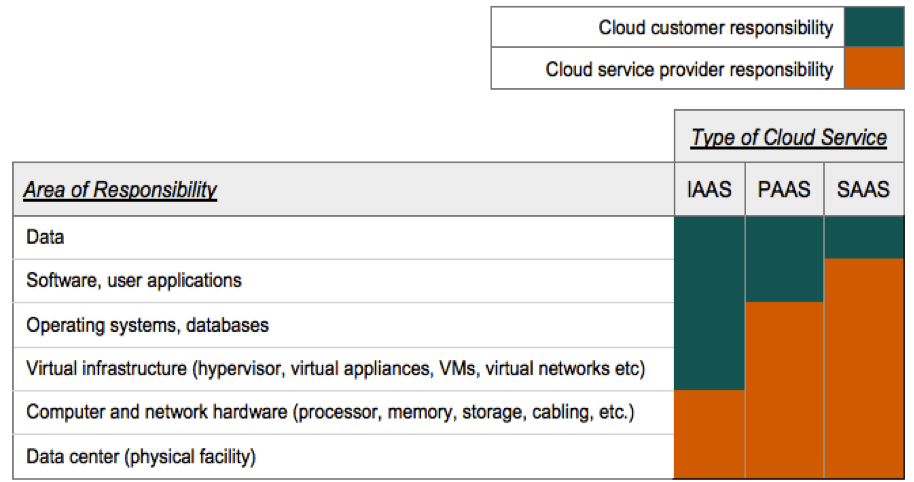Click the orange provider responsibility legend swatch
Screen dimensions: 914x482
(x=875, y=69)
